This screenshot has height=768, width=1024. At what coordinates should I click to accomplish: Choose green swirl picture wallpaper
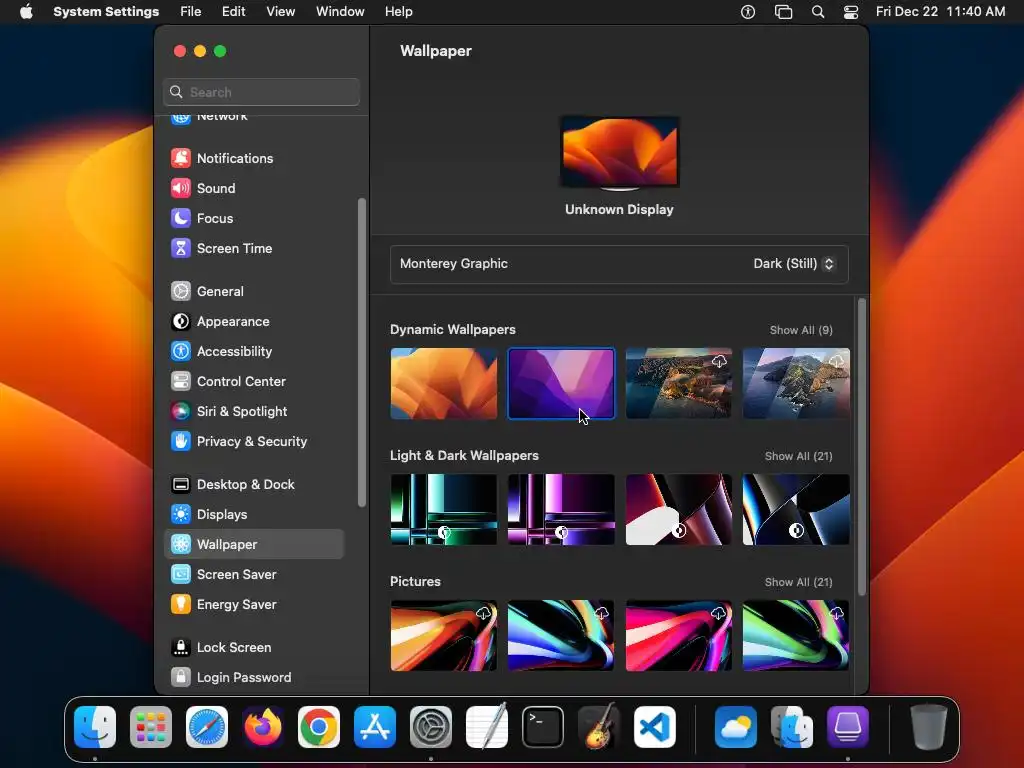pos(796,635)
